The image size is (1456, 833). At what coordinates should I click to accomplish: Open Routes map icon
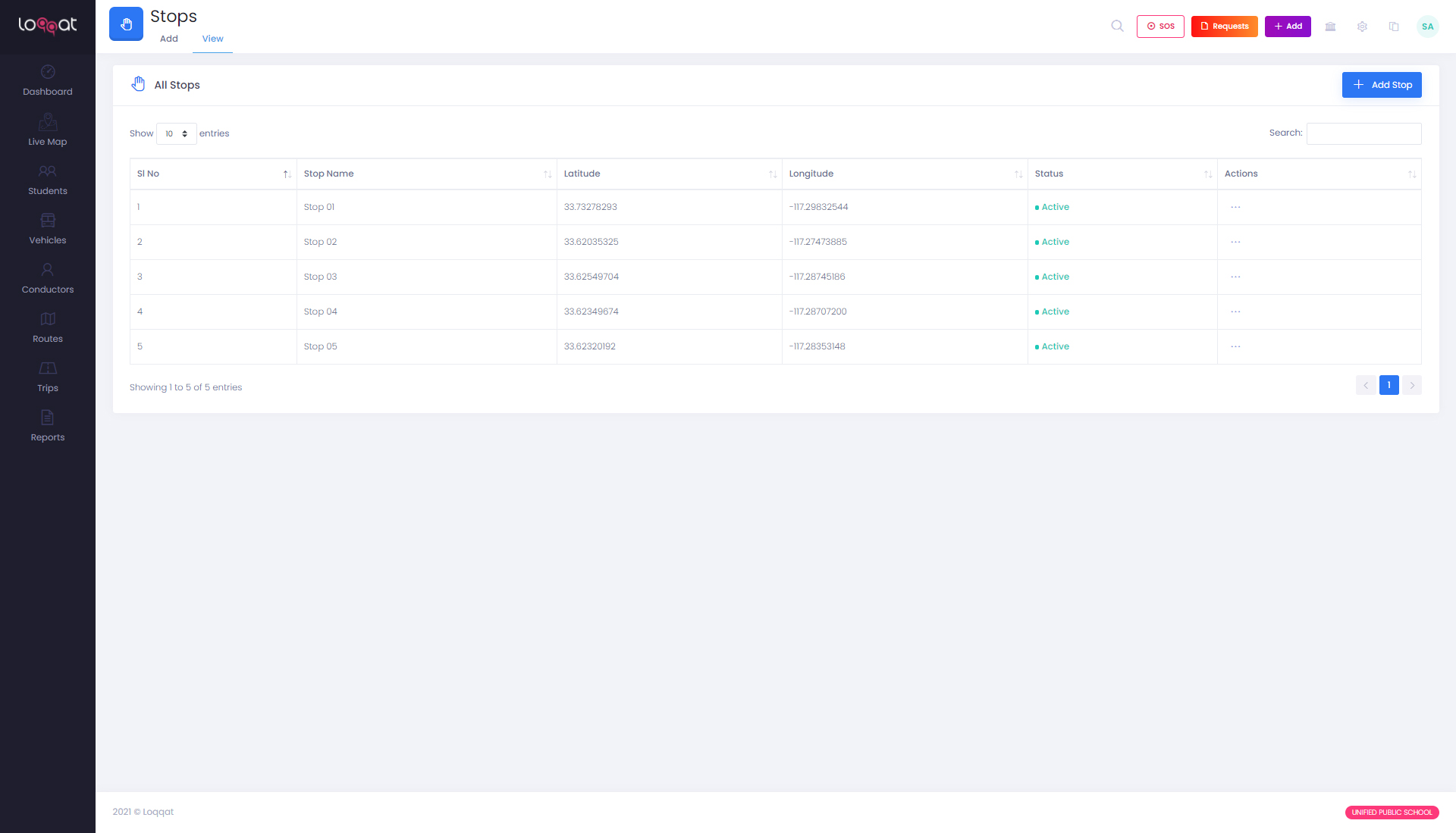click(48, 319)
